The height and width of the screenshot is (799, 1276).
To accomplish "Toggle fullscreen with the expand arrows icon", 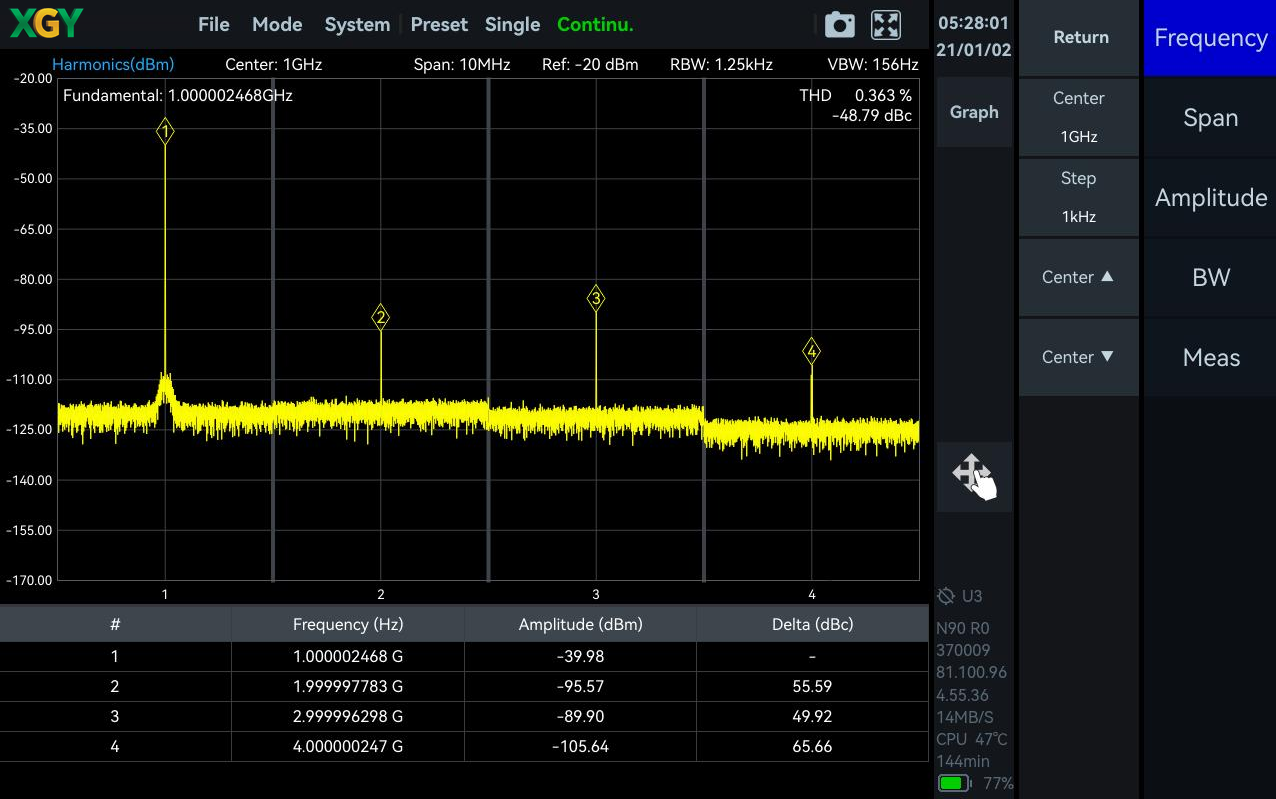I will click(886, 25).
